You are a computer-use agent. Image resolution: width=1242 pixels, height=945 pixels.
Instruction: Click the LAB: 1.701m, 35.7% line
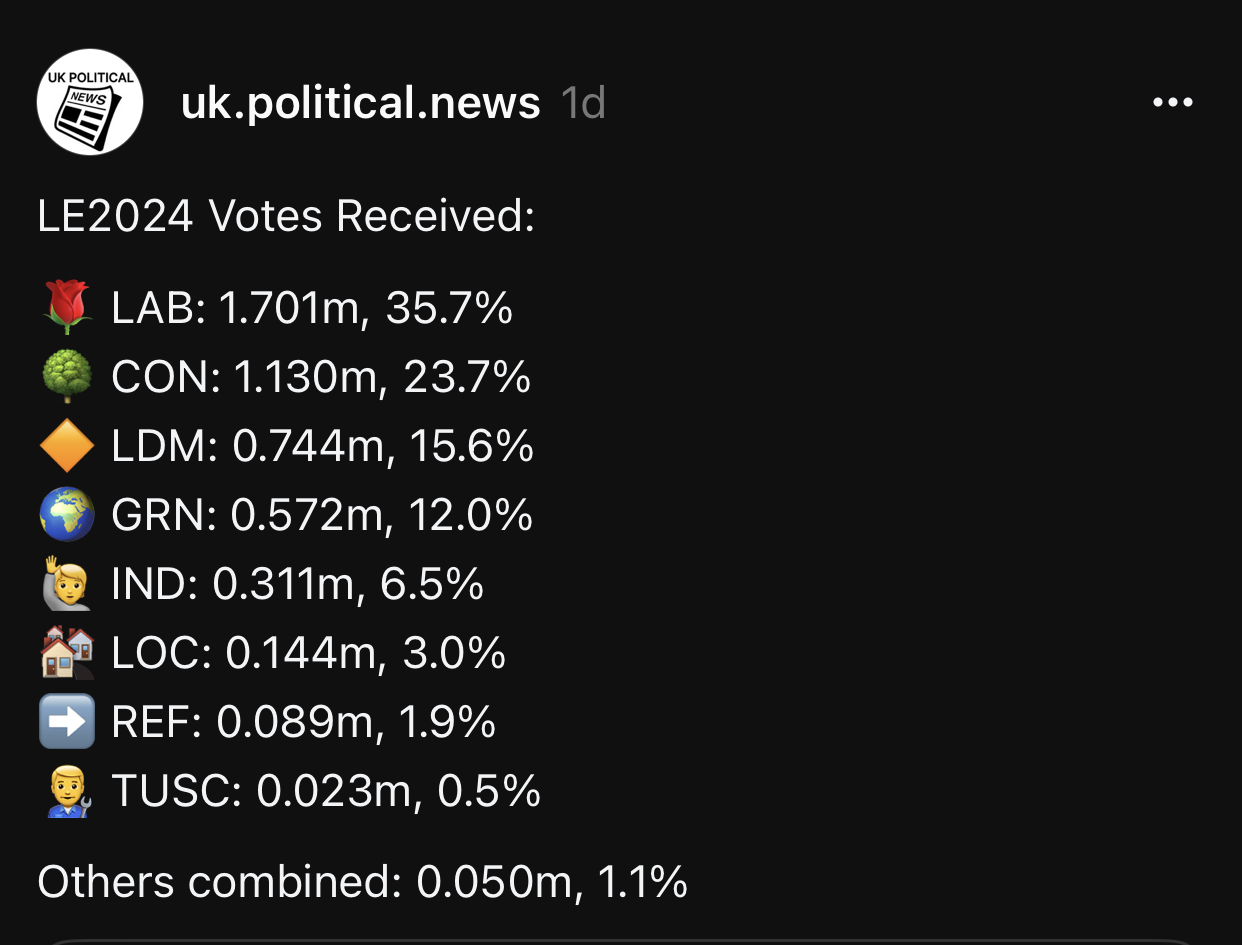(x=312, y=309)
